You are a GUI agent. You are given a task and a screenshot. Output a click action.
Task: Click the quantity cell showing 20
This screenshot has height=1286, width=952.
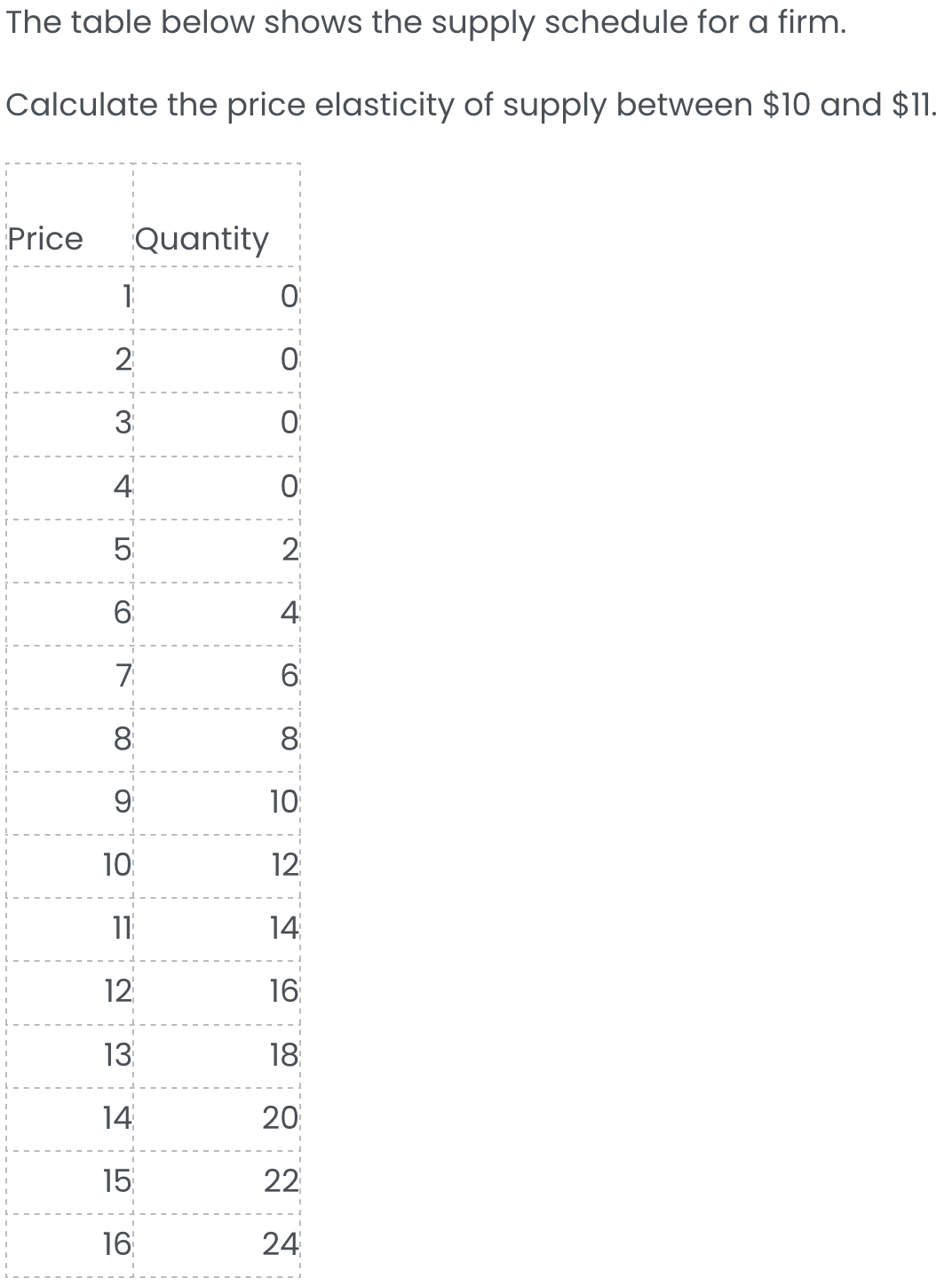pyautogui.click(x=281, y=1117)
